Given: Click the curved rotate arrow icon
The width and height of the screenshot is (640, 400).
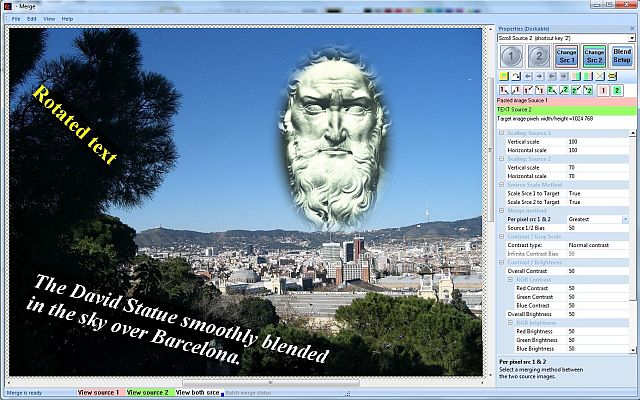Looking at the screenshot, I should [516, 76].
